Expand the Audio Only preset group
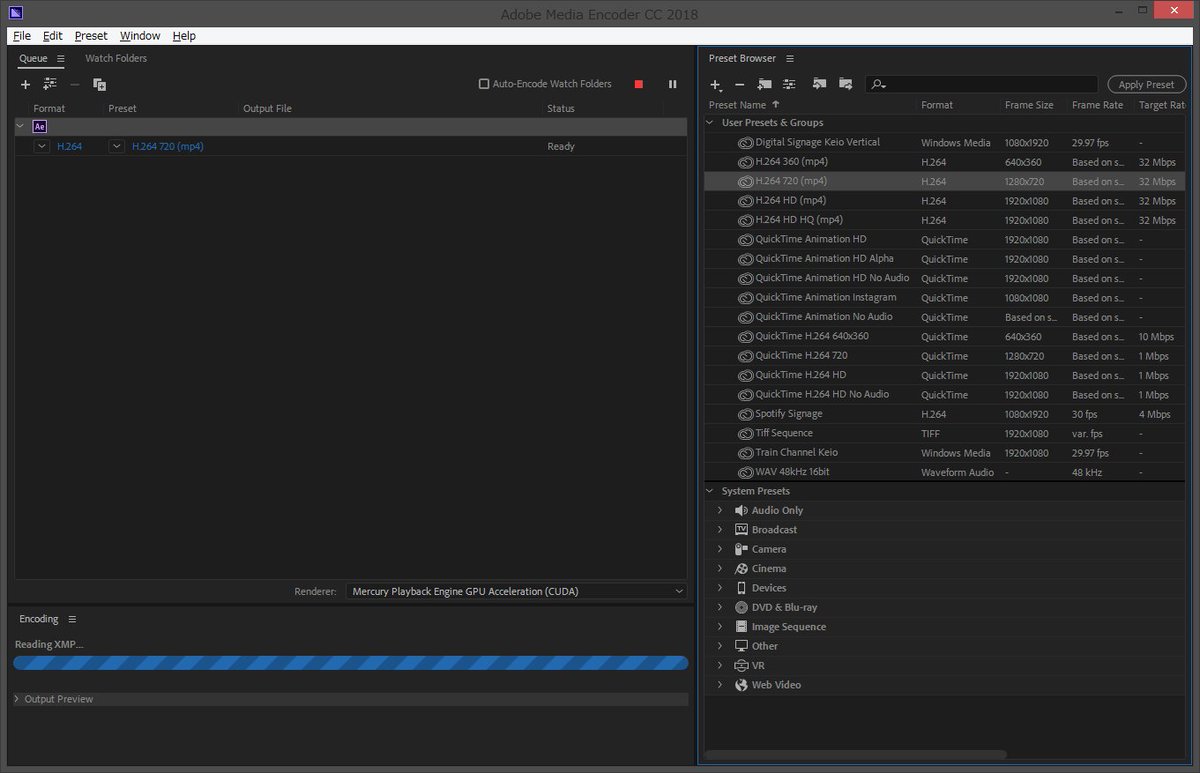Screen dimensions: 1200x773 [720, 511]
